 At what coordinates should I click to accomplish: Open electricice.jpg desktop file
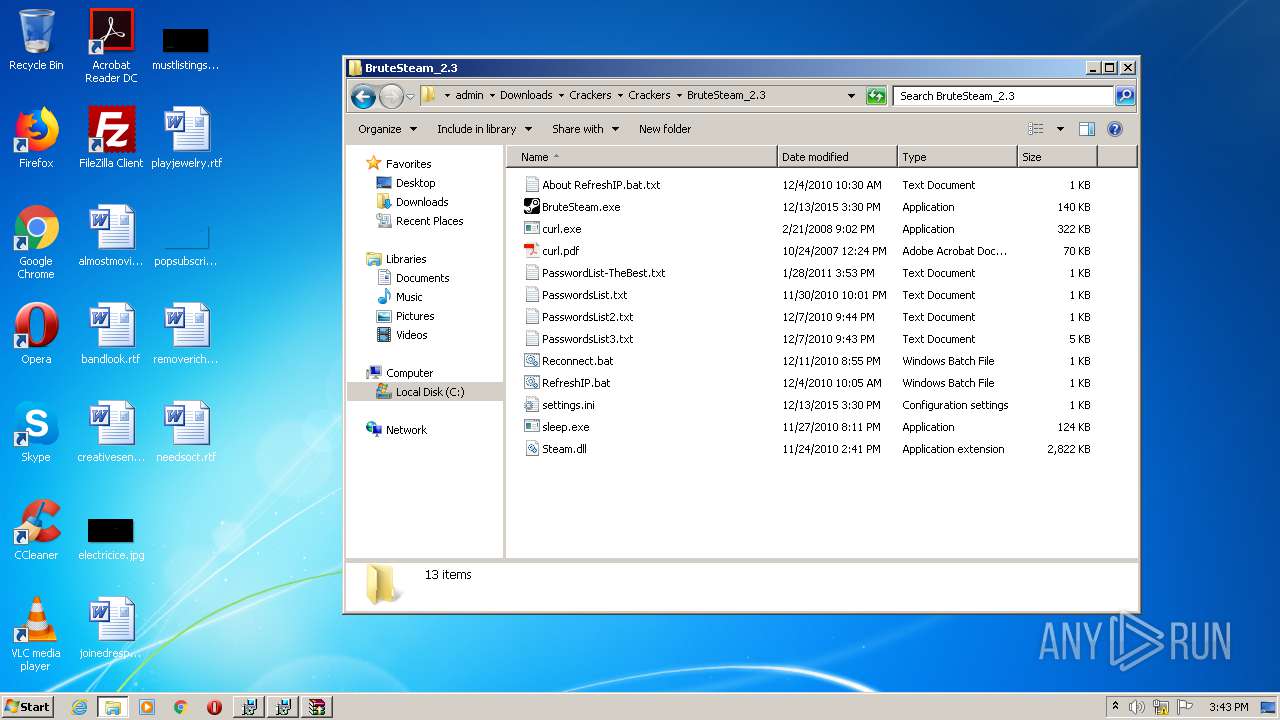(111, 538)
